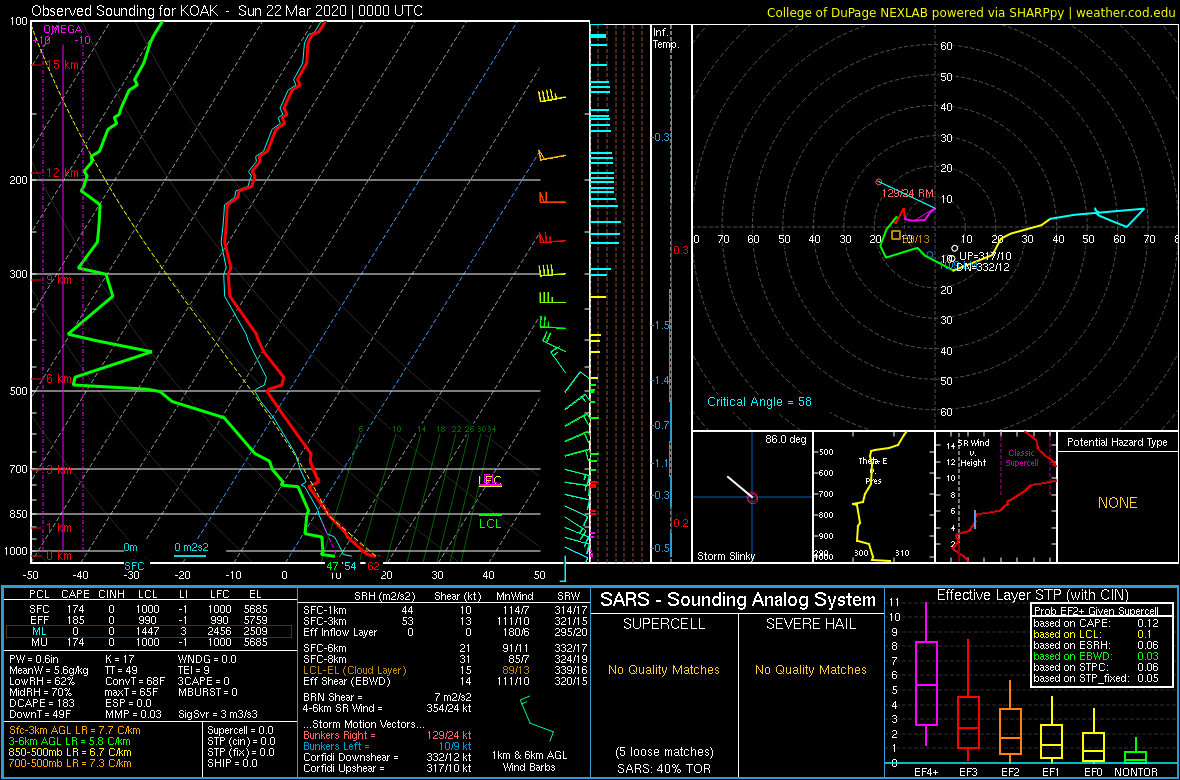Click the 700-500mb LR lapse rate
The width and height of the screenshot is (1180, 780).
tap(68, 762)
